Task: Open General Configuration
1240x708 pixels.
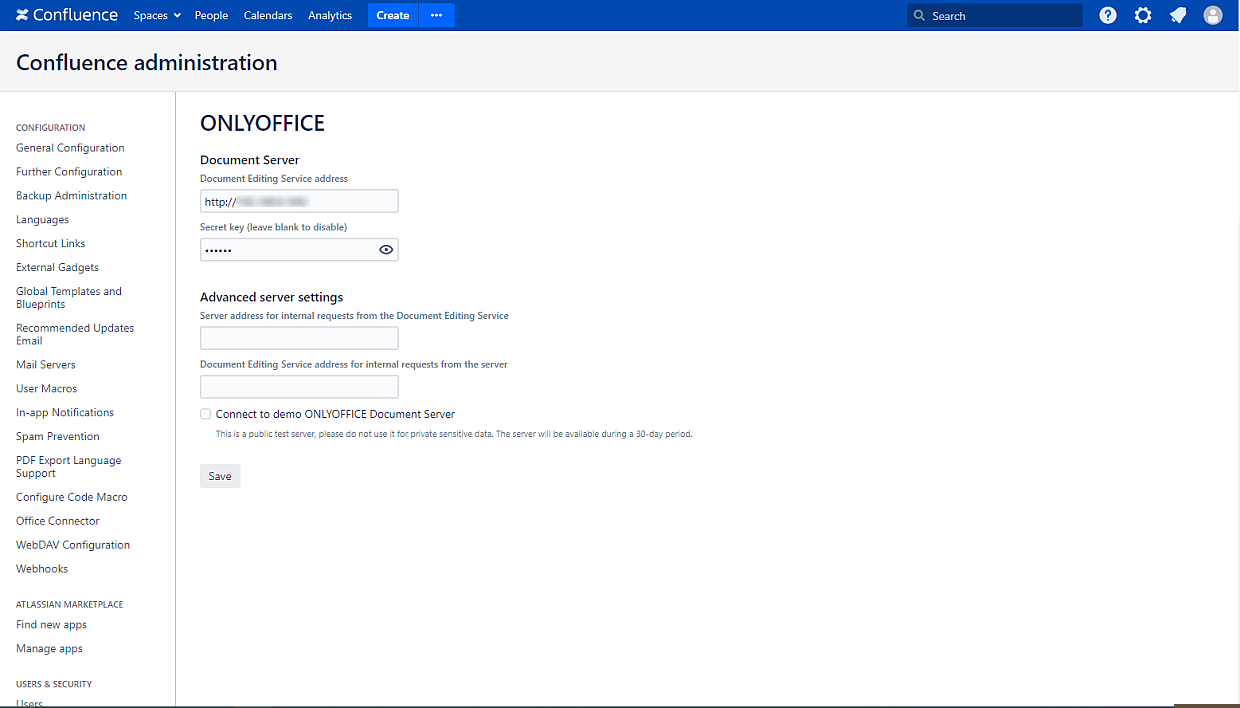Action: 70,148
